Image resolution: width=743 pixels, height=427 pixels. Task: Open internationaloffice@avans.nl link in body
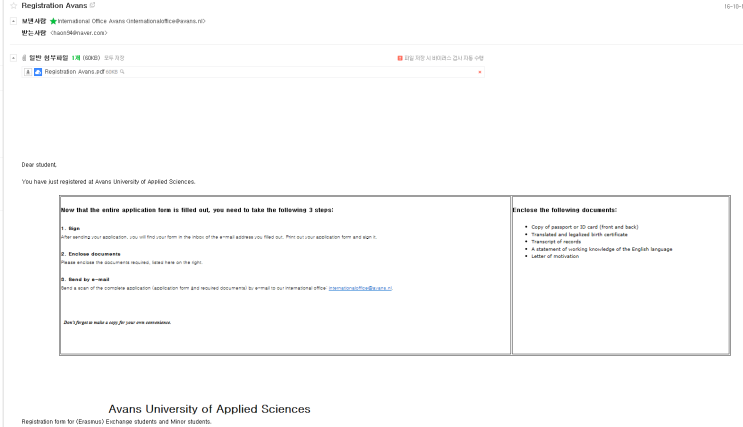(x=360, y=288)
